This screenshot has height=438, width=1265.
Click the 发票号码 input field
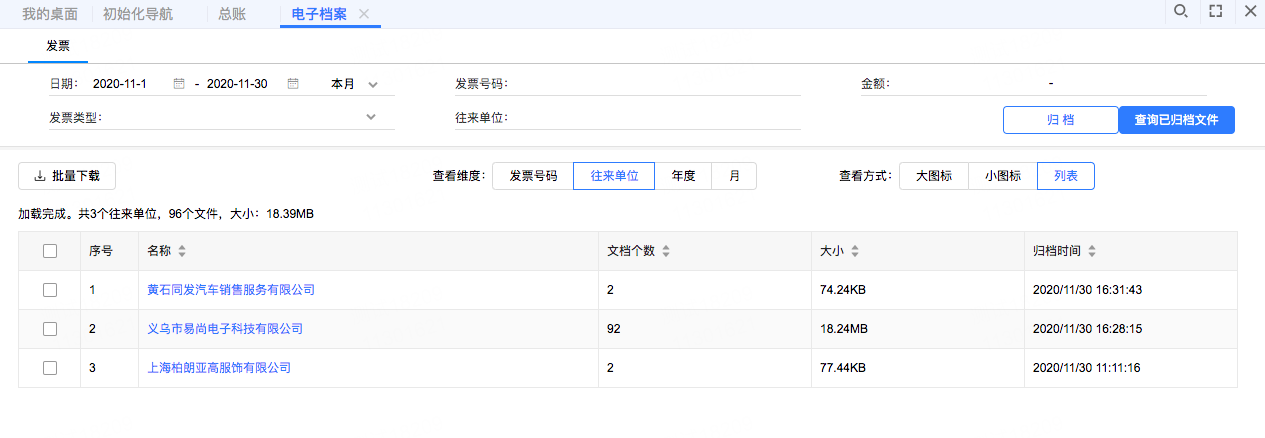[660, 84]
